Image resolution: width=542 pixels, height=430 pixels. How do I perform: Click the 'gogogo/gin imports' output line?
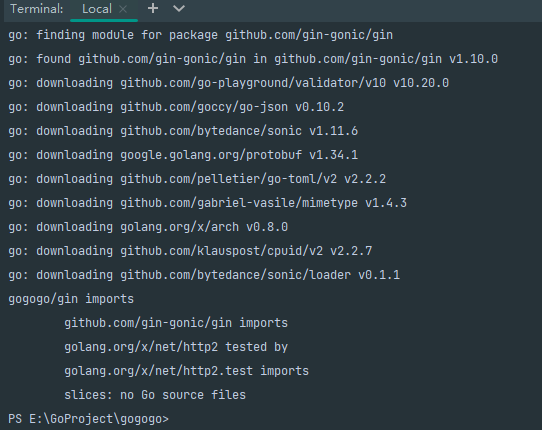pos(71,299)
